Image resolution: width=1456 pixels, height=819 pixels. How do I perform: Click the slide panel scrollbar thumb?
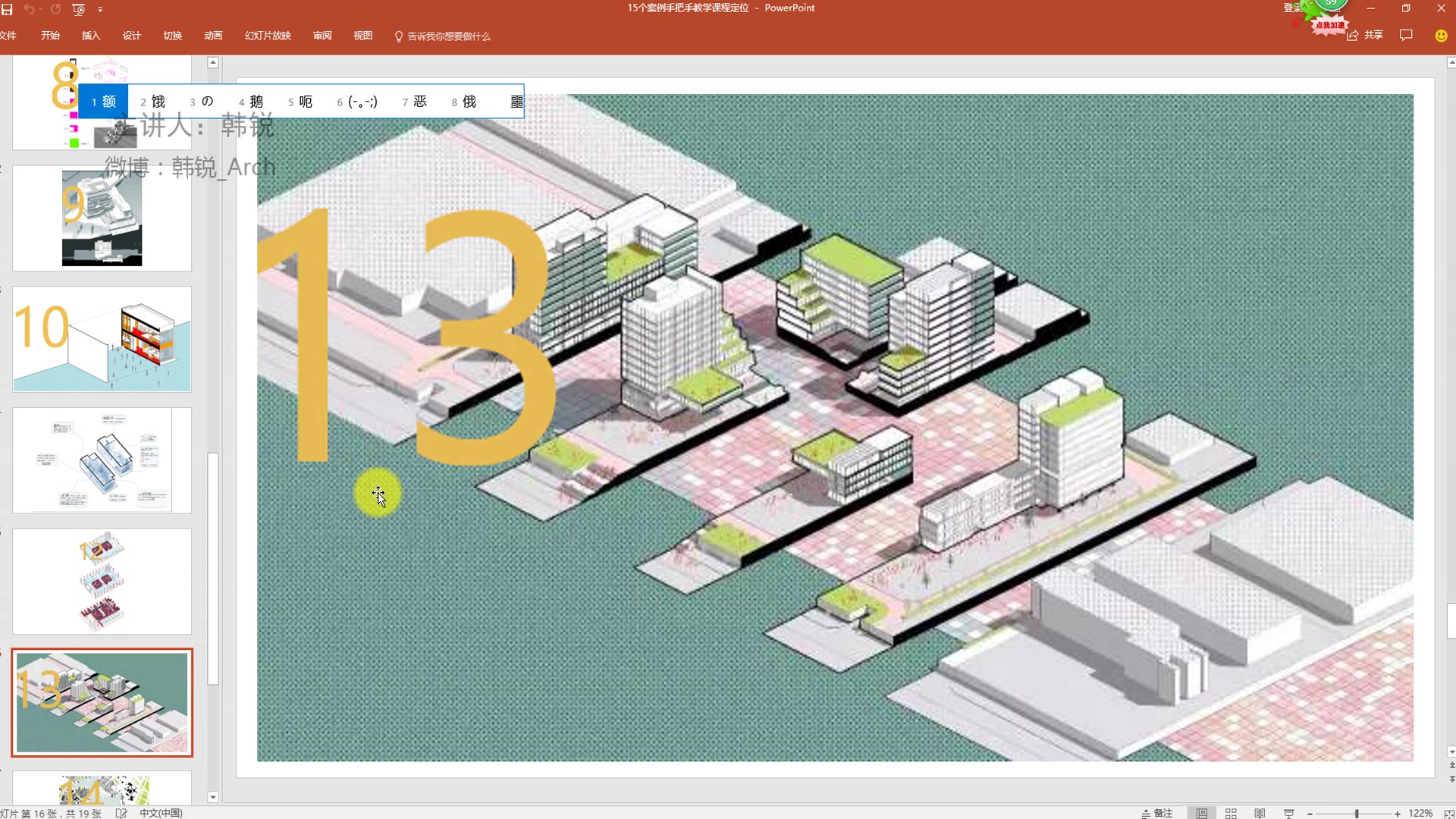[213, 569]
